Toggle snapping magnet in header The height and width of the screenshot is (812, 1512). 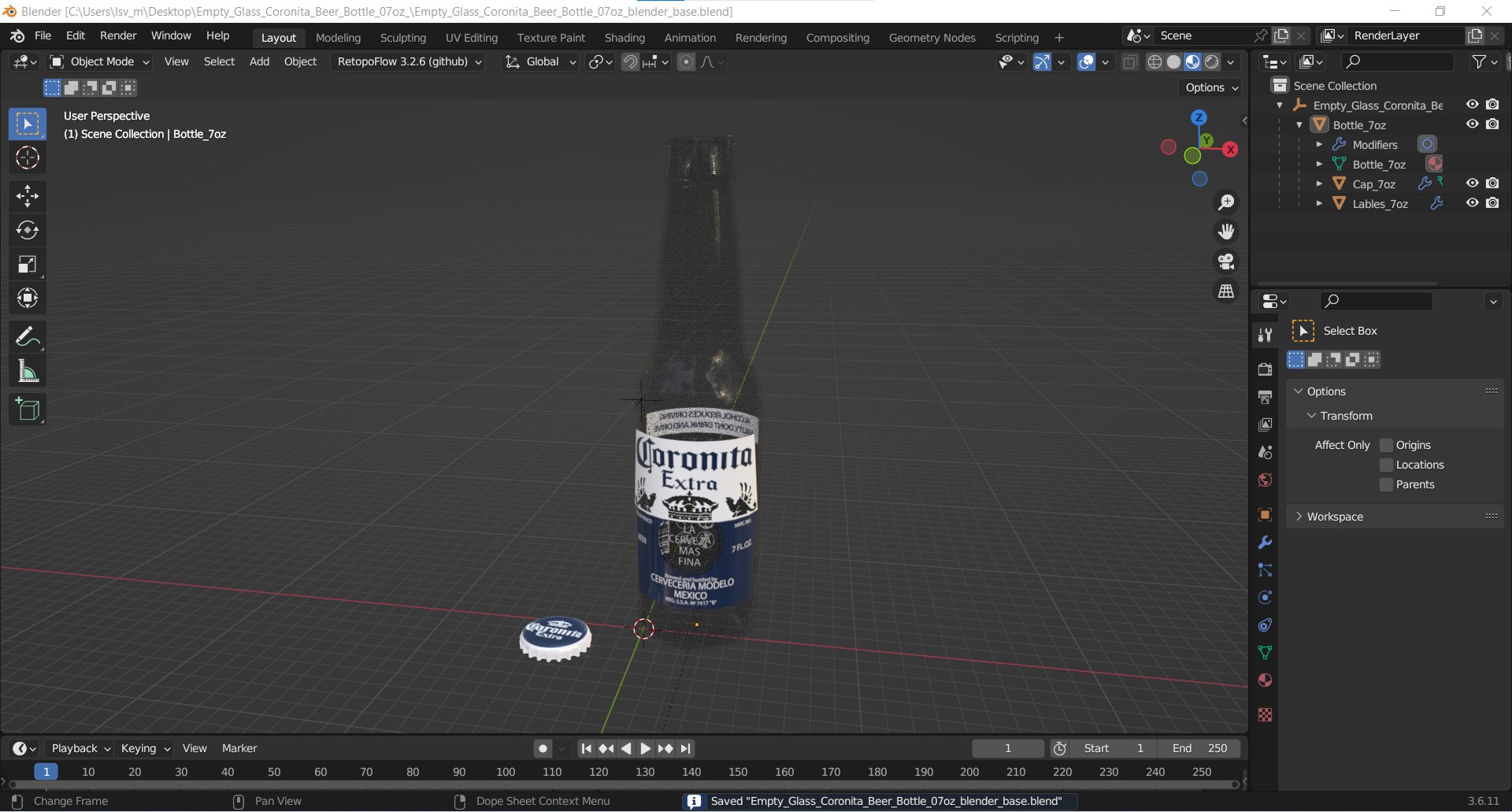pos(630,61)
